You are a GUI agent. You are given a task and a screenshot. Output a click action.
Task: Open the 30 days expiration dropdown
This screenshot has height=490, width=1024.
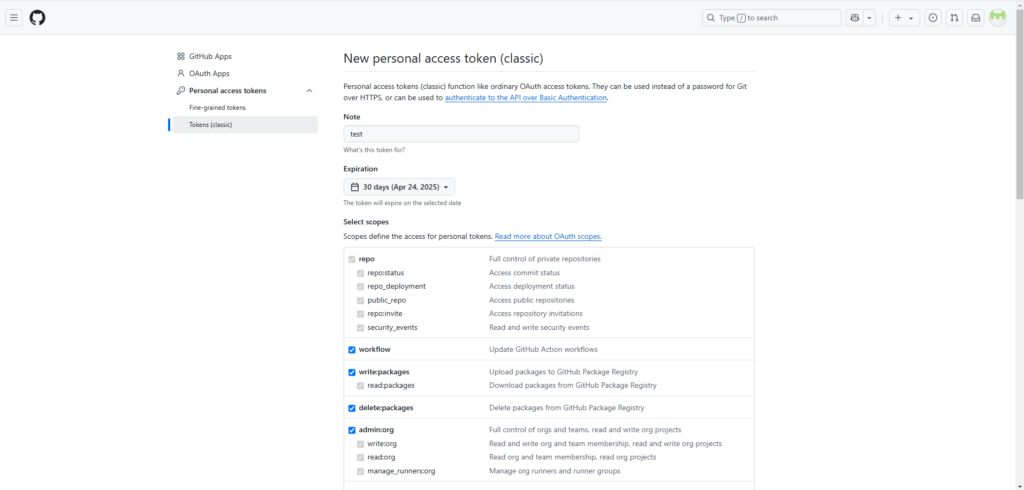click(x=399, y=187)
